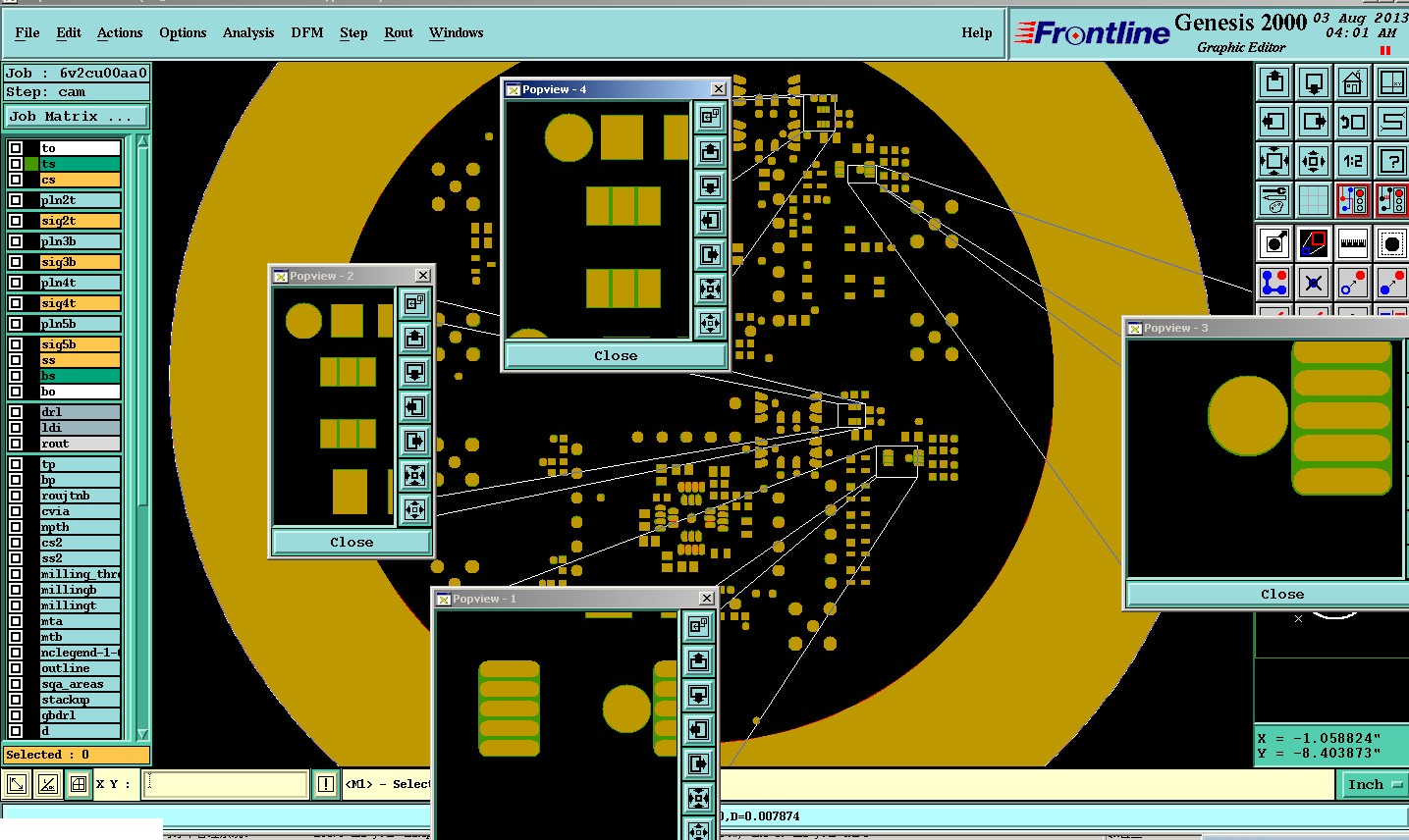Image resolution: width=1409 pixels, height=840 pixels.
Task: Open the wrench and palette settings icon
Action: (1274, 200)
